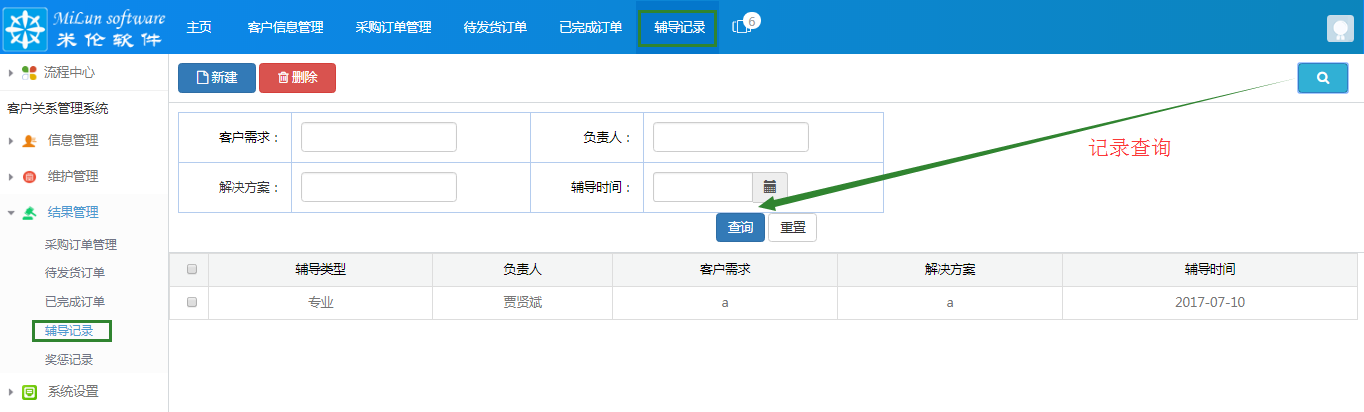The image size is (1364, 412).
Task: Check the 贾贤斌 row checkbox
Action: [192, 302]
